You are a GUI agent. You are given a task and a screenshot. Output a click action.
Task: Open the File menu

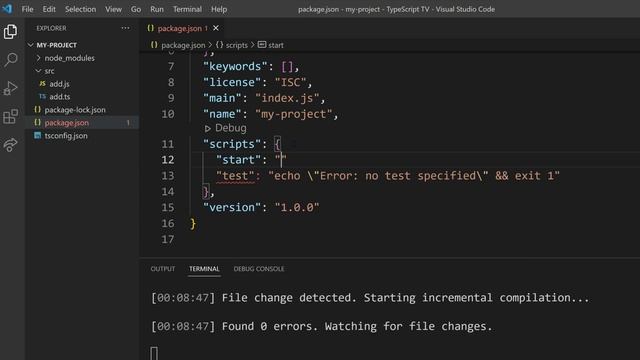click(x=27, y=9)
